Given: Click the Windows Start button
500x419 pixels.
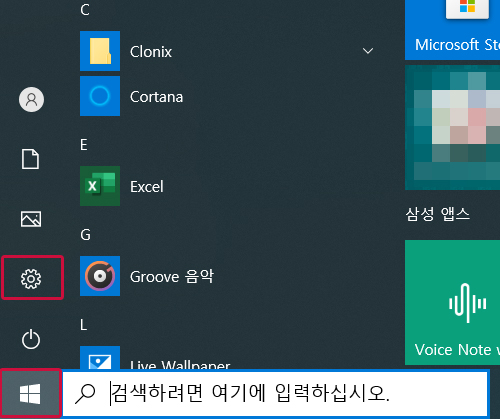Looking at the screenshot, I should tap(30, 393).
